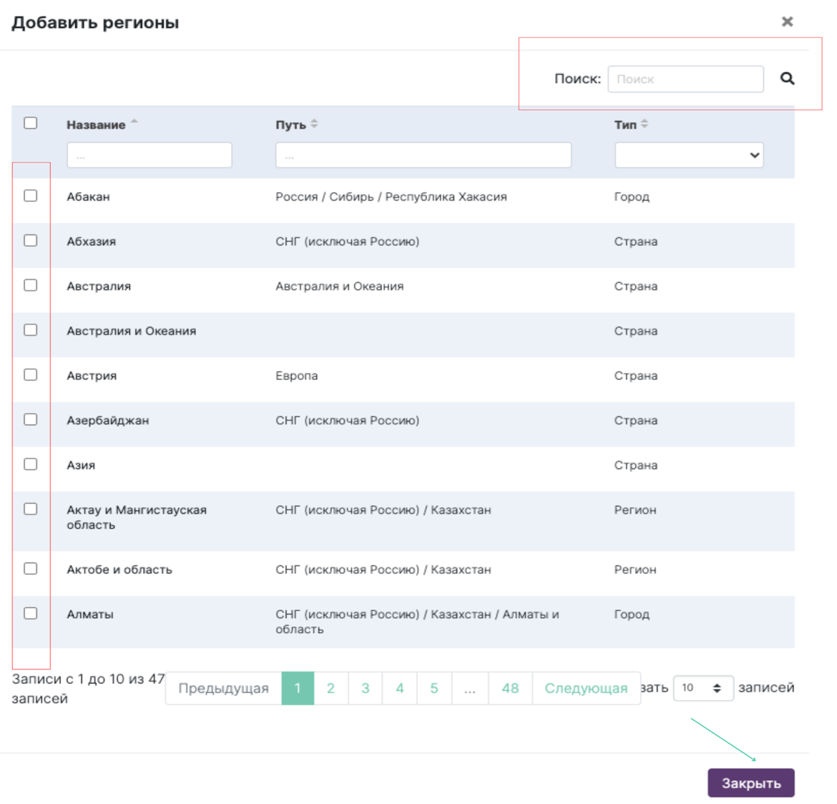Sort by Тип column arrow
The width and height of the screenshot is (837, 804).
644,124
